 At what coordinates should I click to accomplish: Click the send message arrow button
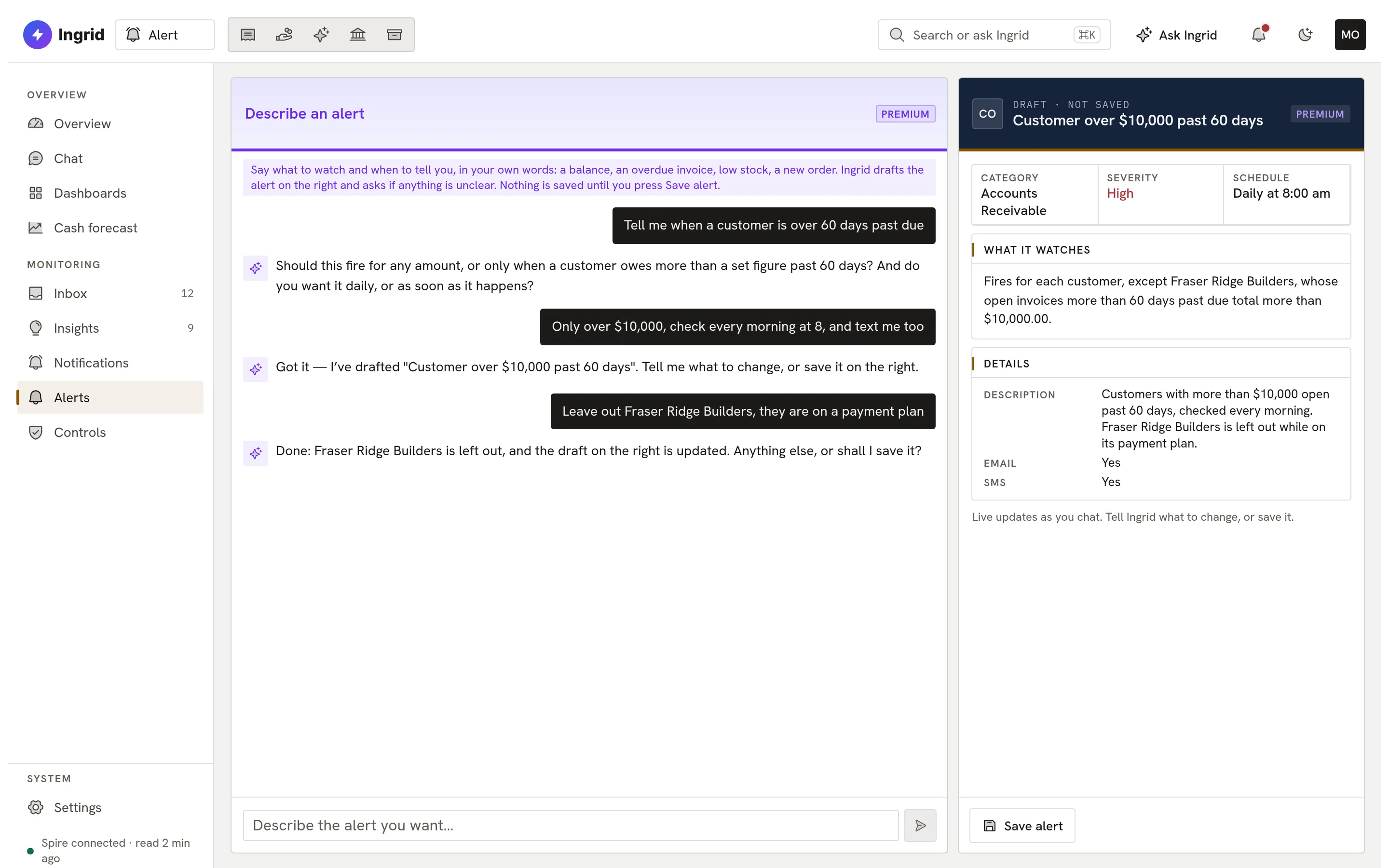(x=920, y=826)
